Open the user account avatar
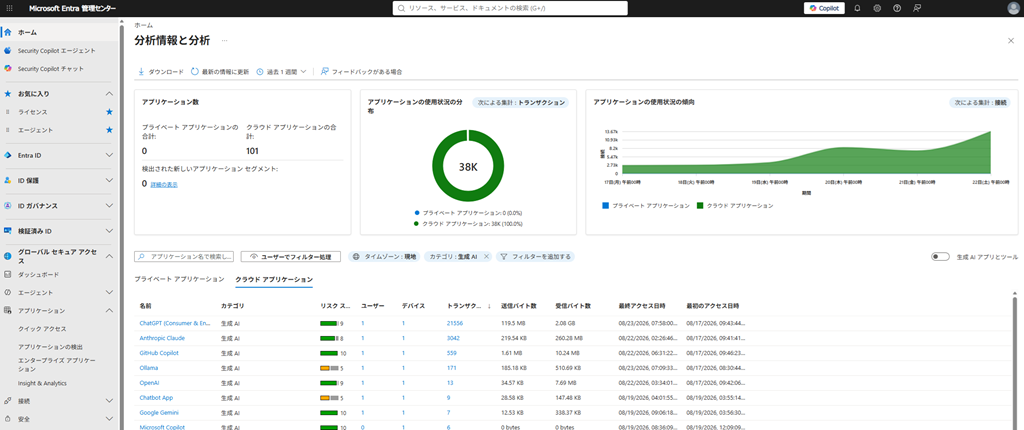Screen dimensions: 1024x430 (x=1013, y=8)
